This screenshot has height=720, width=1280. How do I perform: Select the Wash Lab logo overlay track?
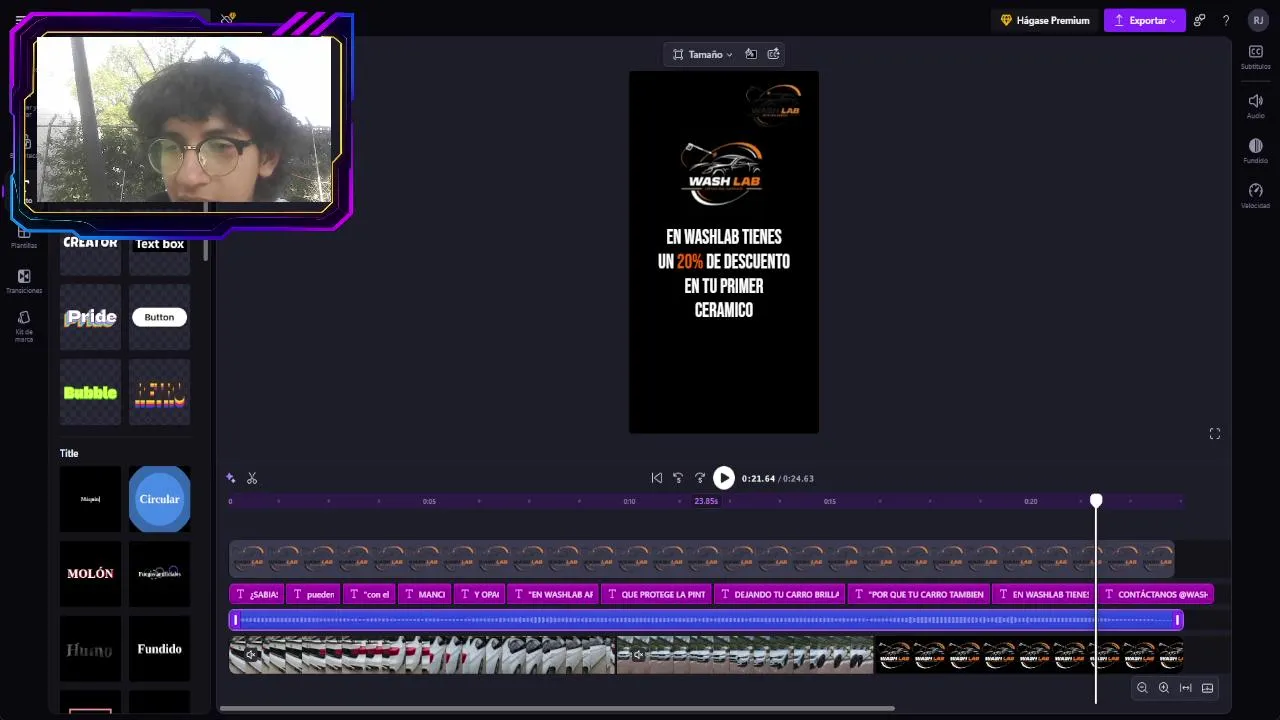701,559
